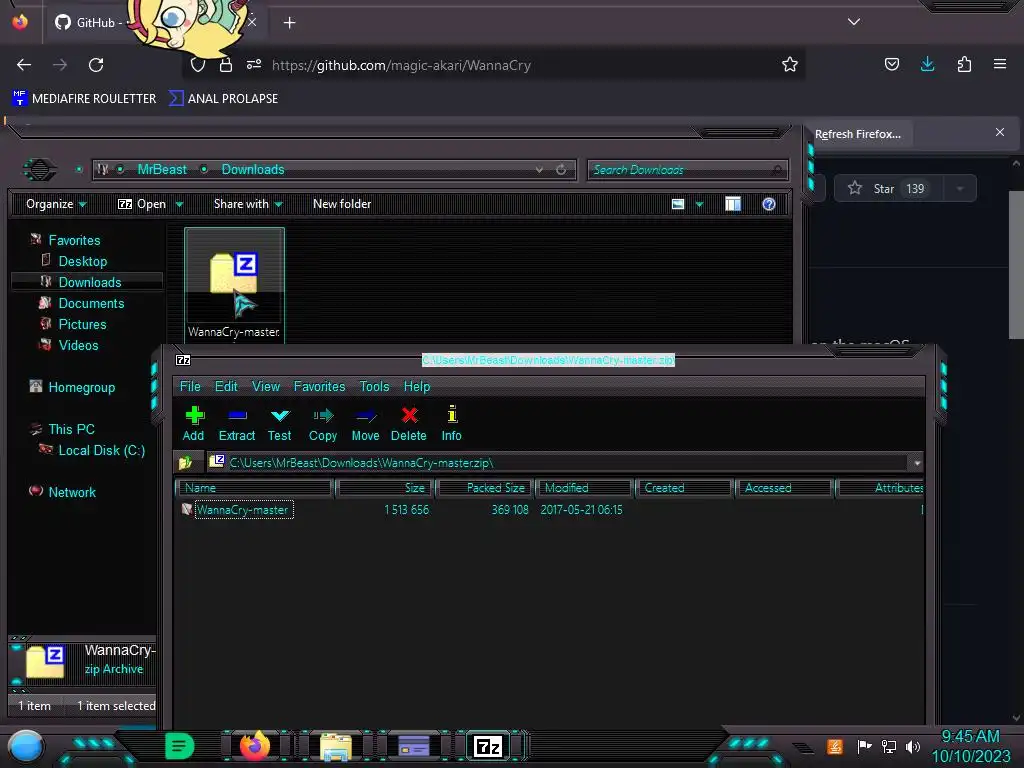
Task: Launch Firefox from the taskbar
Action: pyautogui.click(x=255, y=745)
